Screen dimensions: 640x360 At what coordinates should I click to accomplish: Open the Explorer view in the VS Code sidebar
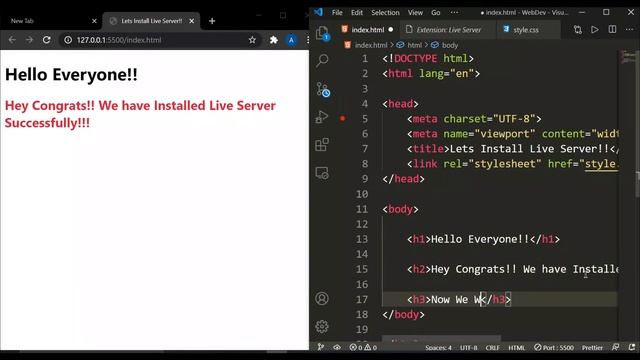[x=322, y=33]
